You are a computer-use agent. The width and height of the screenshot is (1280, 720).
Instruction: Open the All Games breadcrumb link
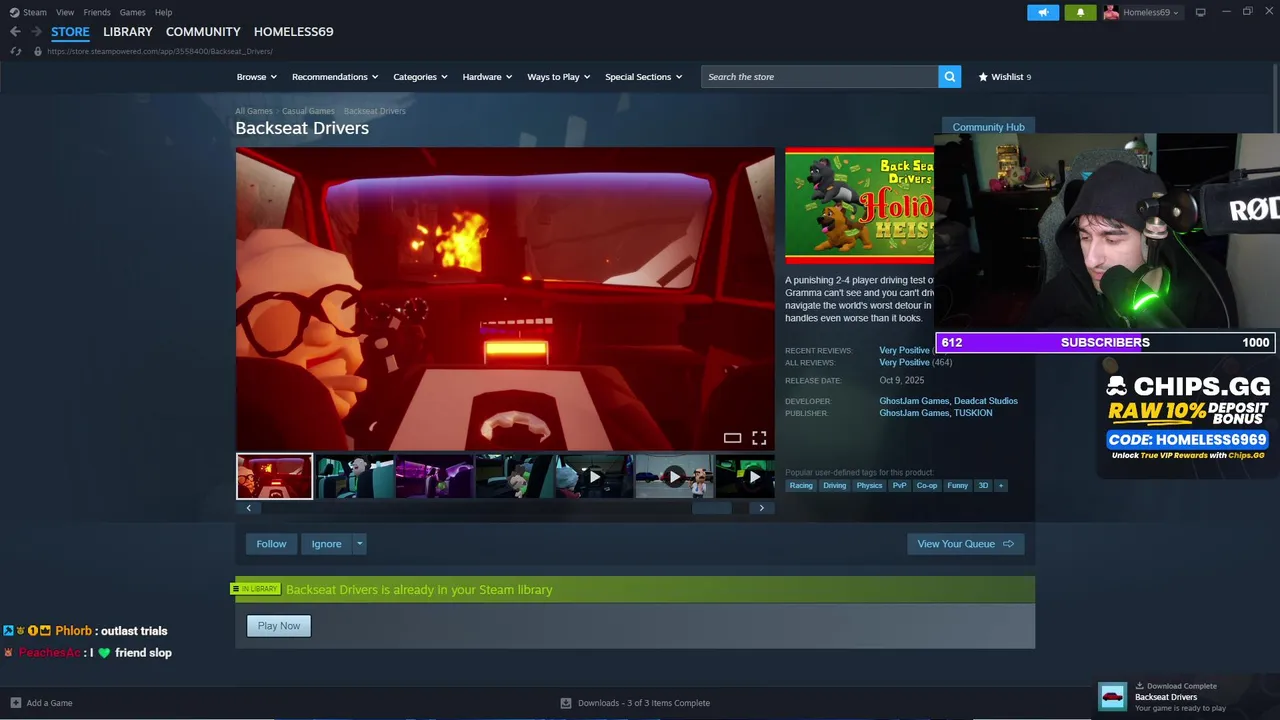point(254,111)
